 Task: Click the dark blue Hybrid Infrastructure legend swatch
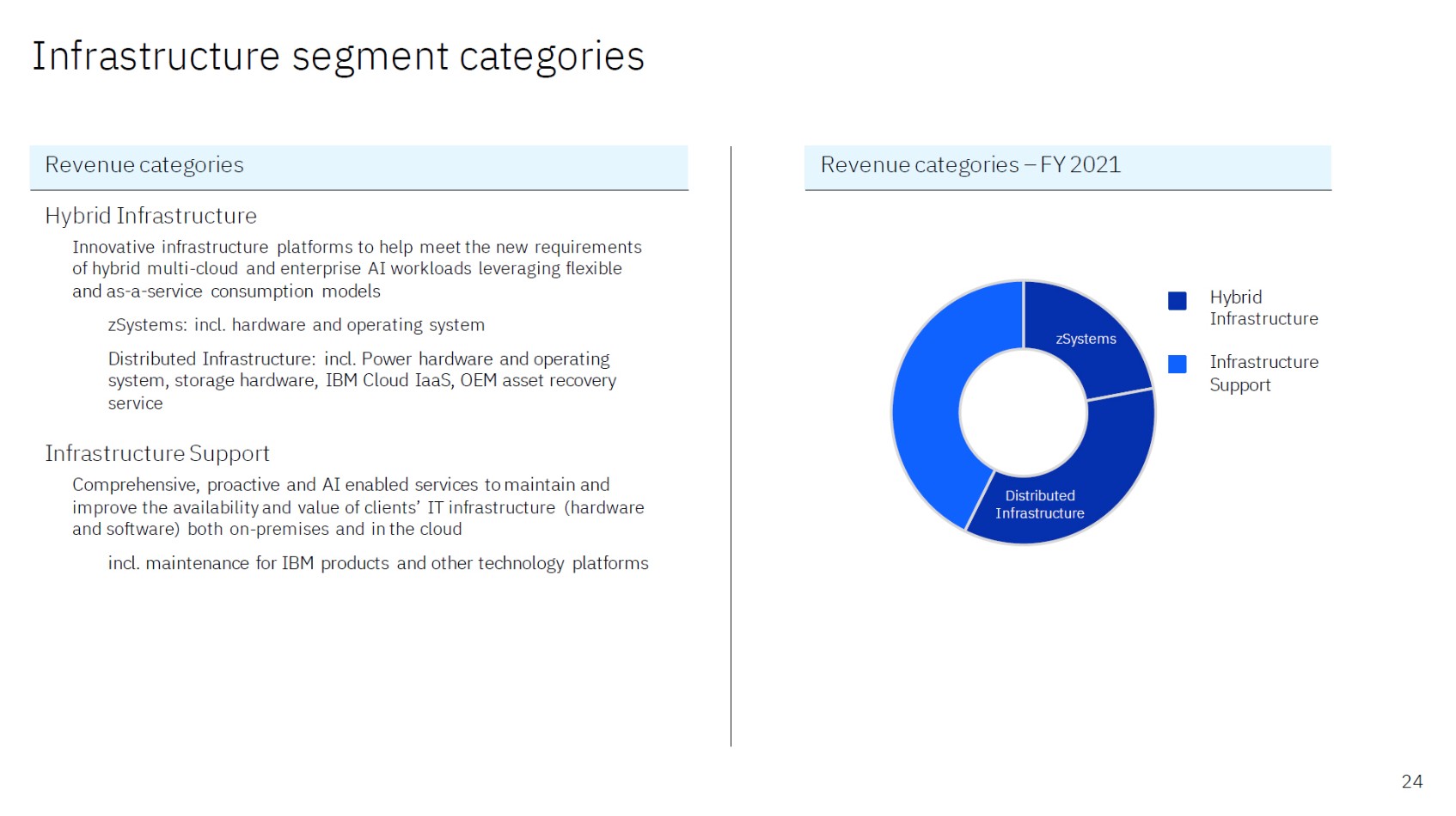pos(1178,300)
